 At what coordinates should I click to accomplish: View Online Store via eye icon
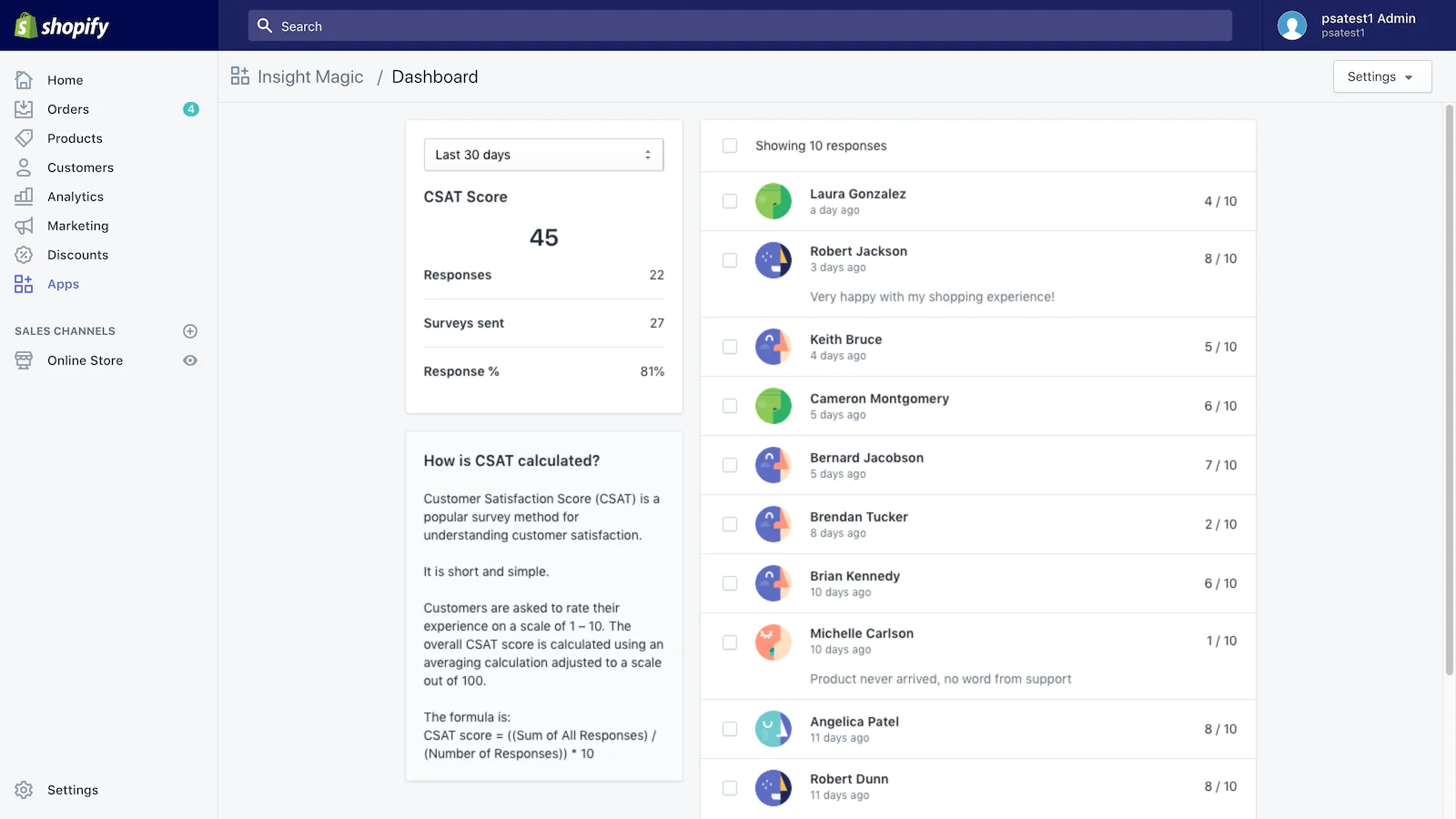190,360
